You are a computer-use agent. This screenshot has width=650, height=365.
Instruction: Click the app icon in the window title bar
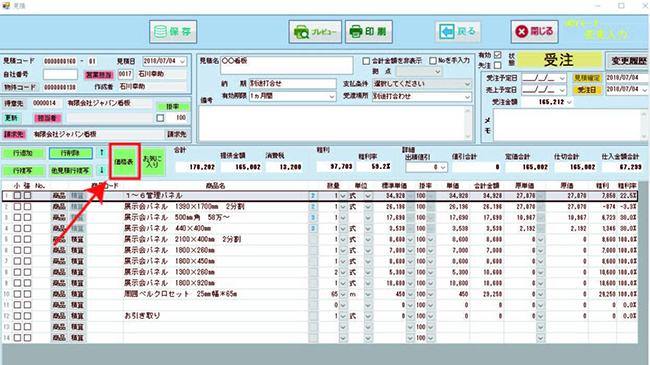coord(6,5)
